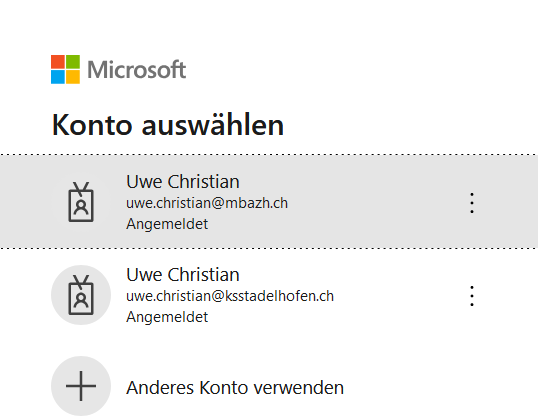This screenshot has height=417, width=538.
Task: Click the Microsoft wordmark text
Action: pyautogui.click(x=137, y=70)
